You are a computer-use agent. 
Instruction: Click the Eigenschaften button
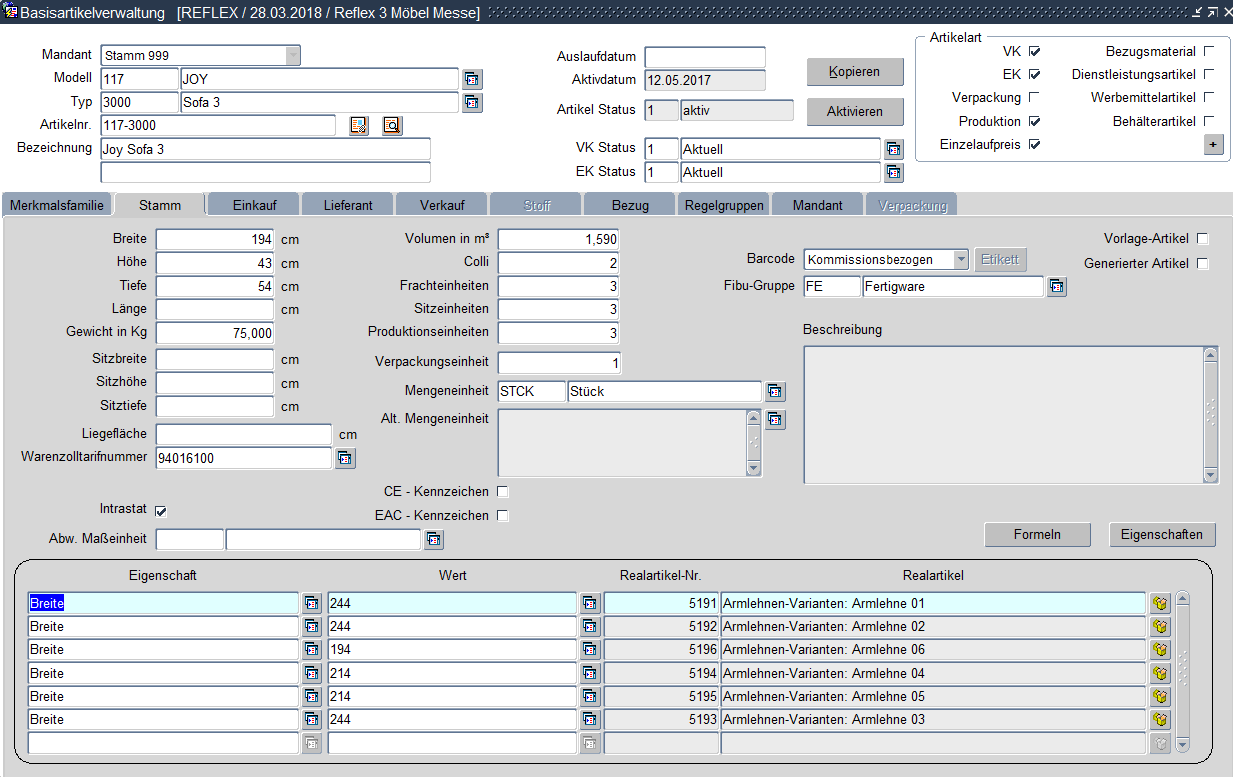(1162, 535)
